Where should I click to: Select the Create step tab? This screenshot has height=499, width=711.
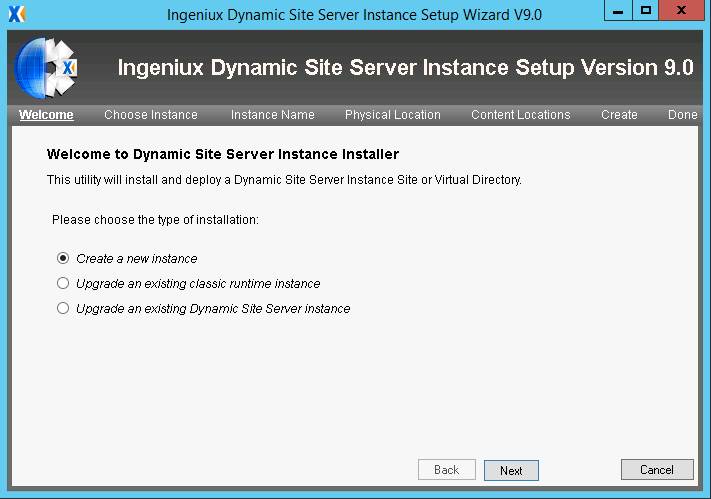pos(619,115)
